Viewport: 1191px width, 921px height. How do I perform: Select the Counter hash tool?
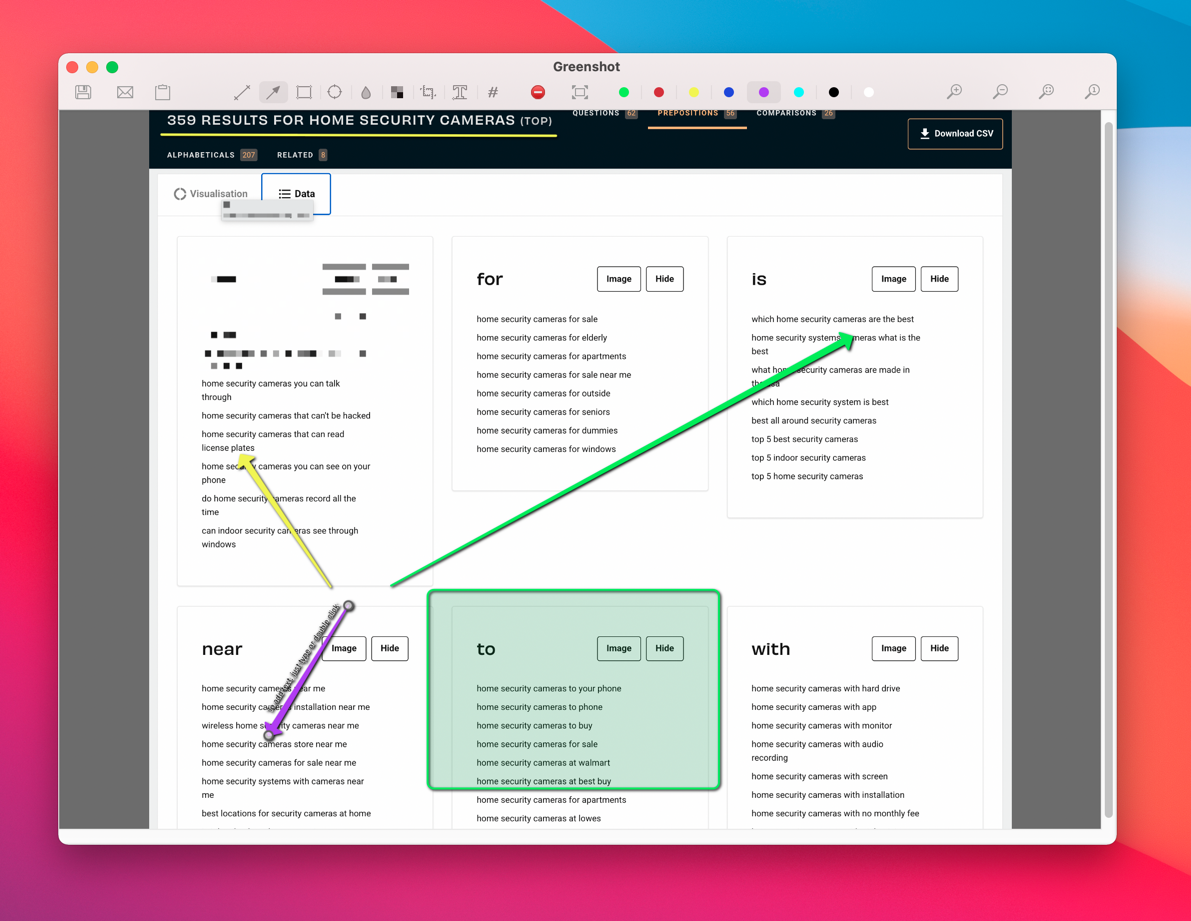(x=493, y=93)
